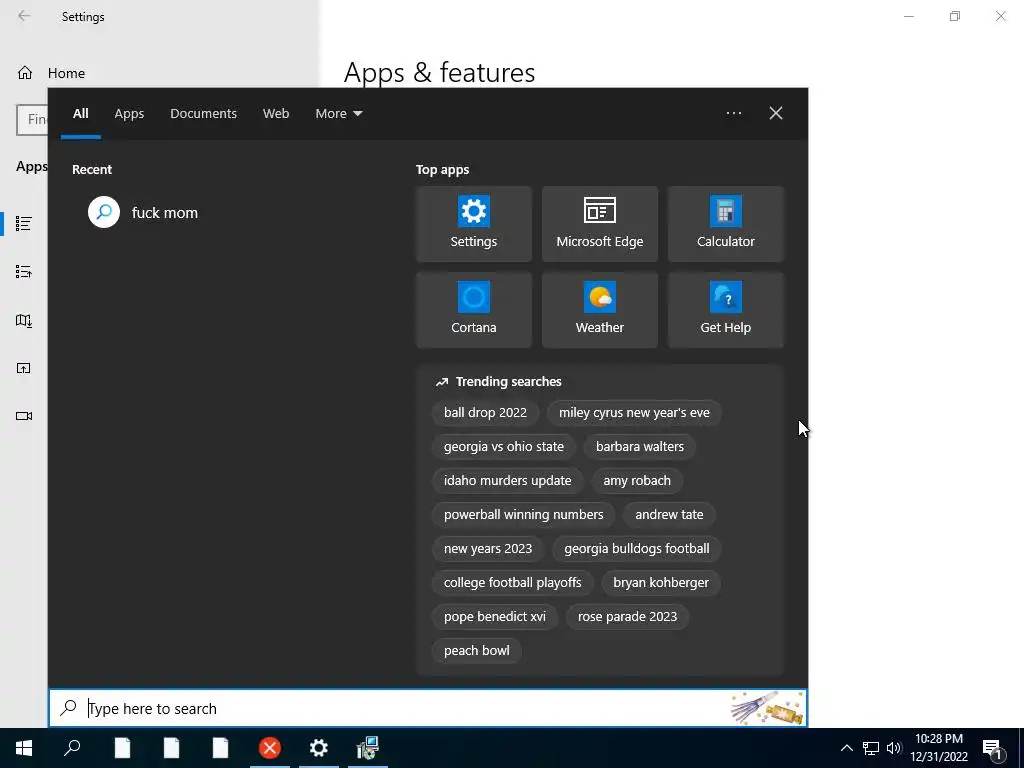This screenshot has width=1024, height=768.
Task: Search trending "barbara walters"
Action: pyautogui.click(x=640, y=447)
